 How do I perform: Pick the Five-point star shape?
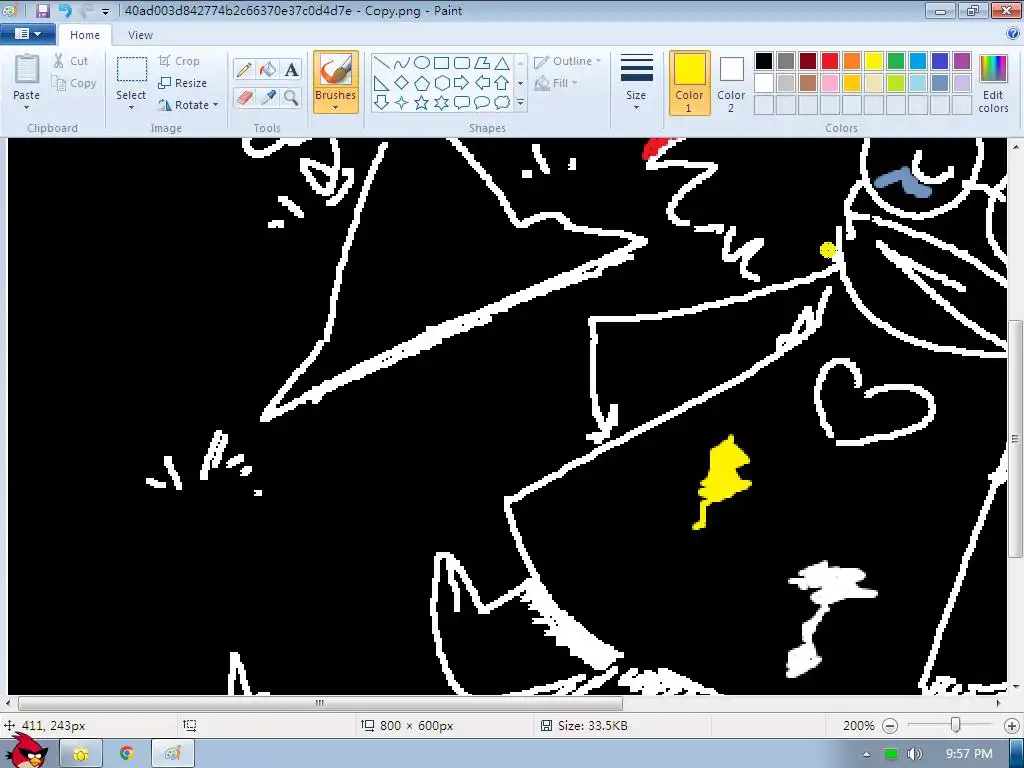point(422,103)
